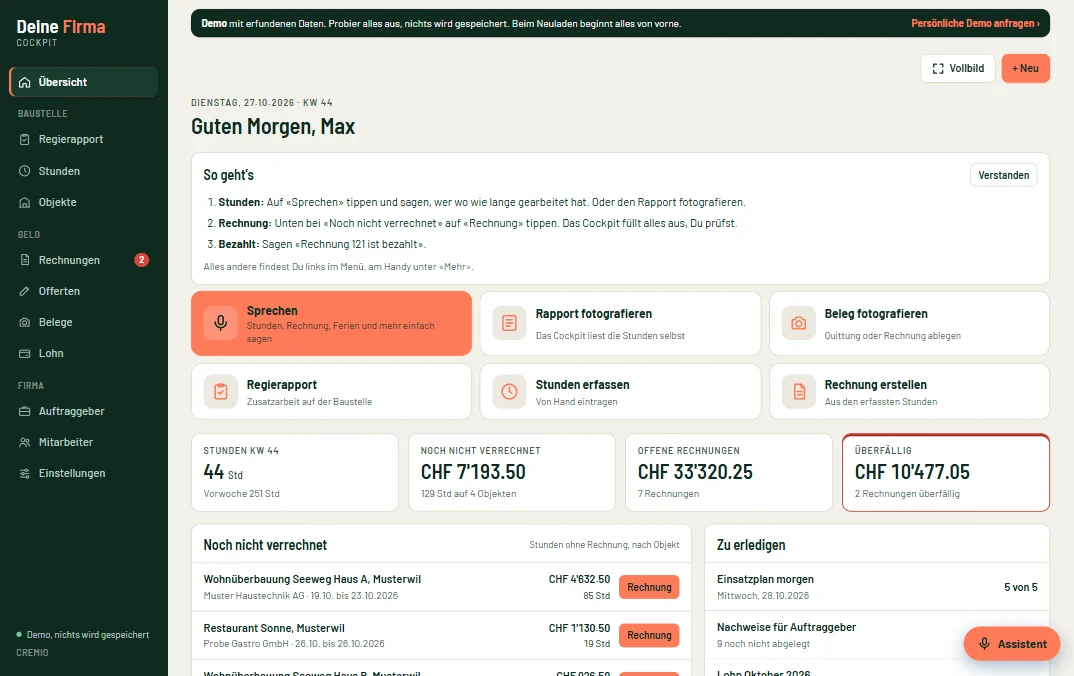
Task: Click the clock icon on Stunden erfassen card
Action: 510,392
